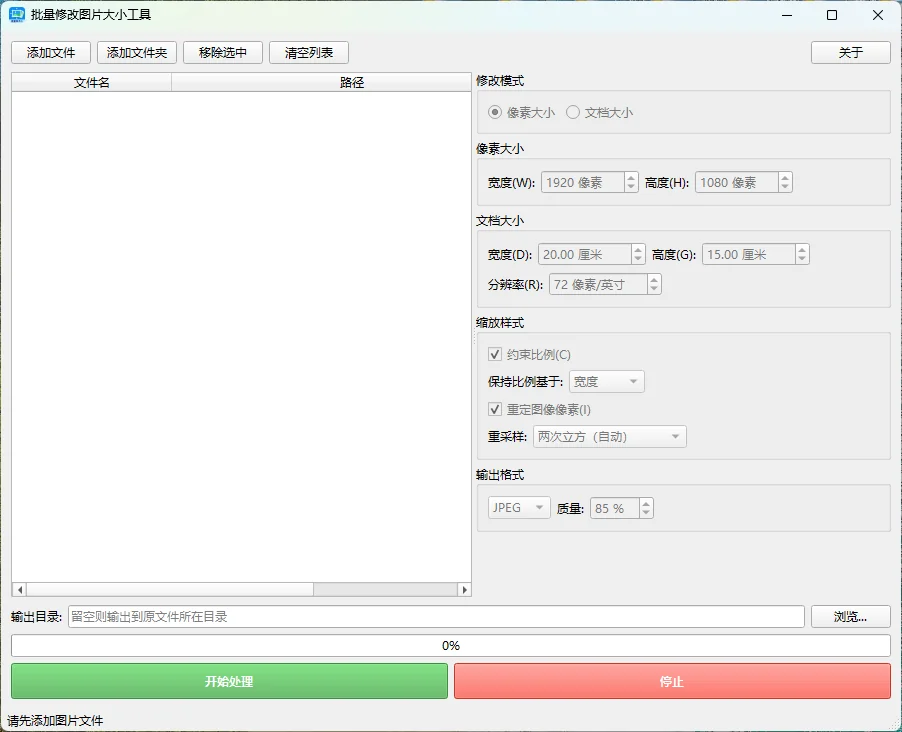This screenshot has height=732, width=902.
Task: Click the 85 % quality field
Action: (x=615, y=508)
